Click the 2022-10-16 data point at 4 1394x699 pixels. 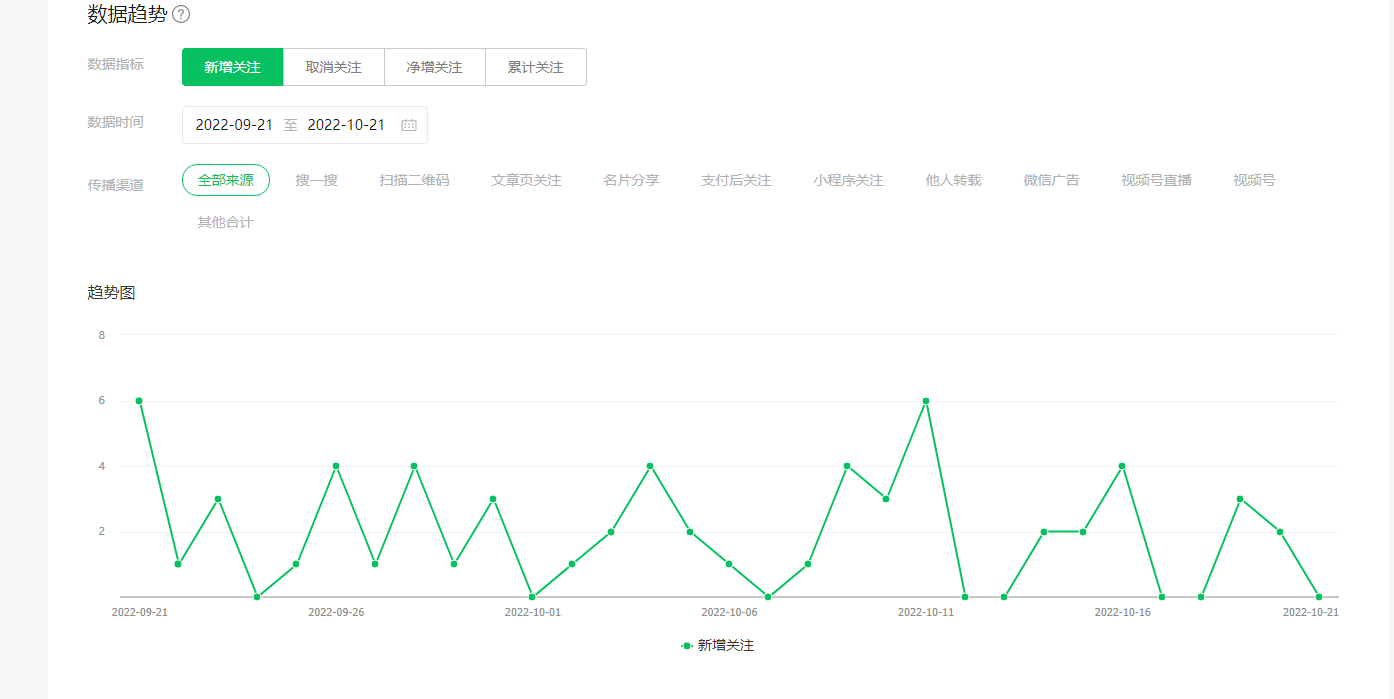pyautogui.click(x=1122, y=466)
